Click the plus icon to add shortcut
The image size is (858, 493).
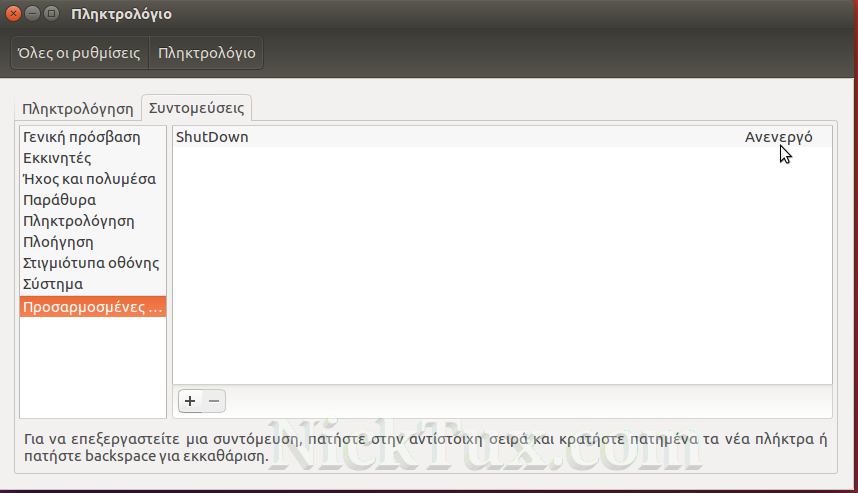(x=190, y=401)
